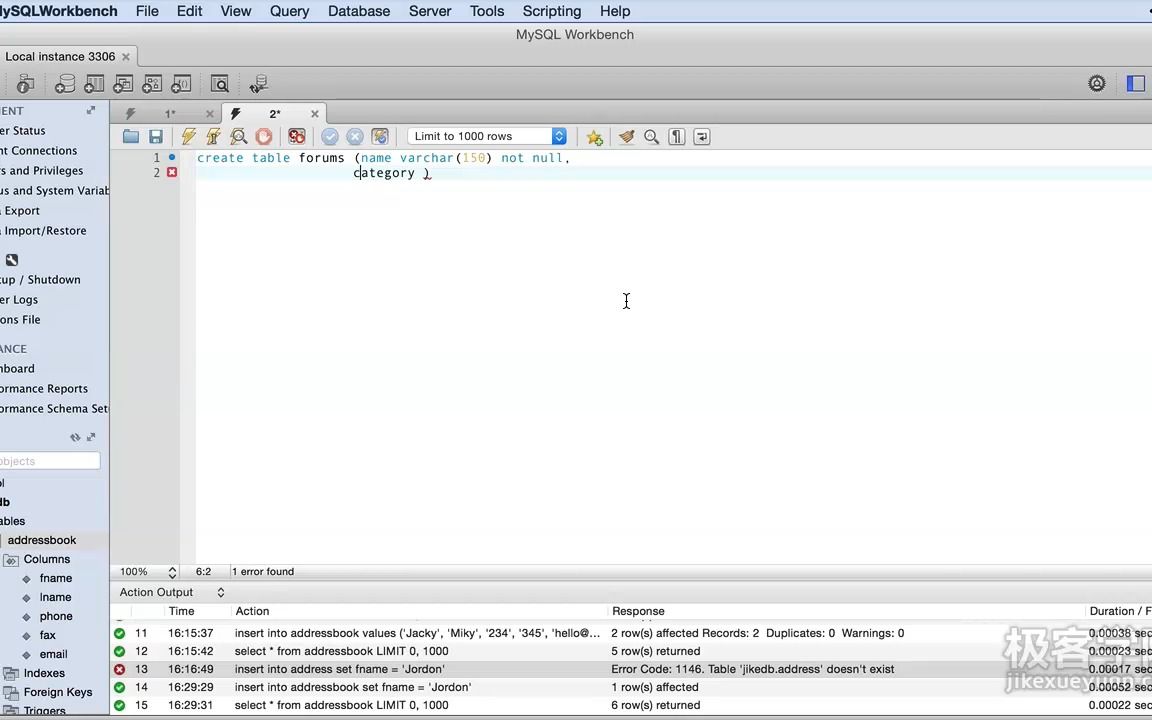Screen dimensions: 1152x720
Task: Toggle auto-commit with the toolbar icon
Action: (380, 136)
